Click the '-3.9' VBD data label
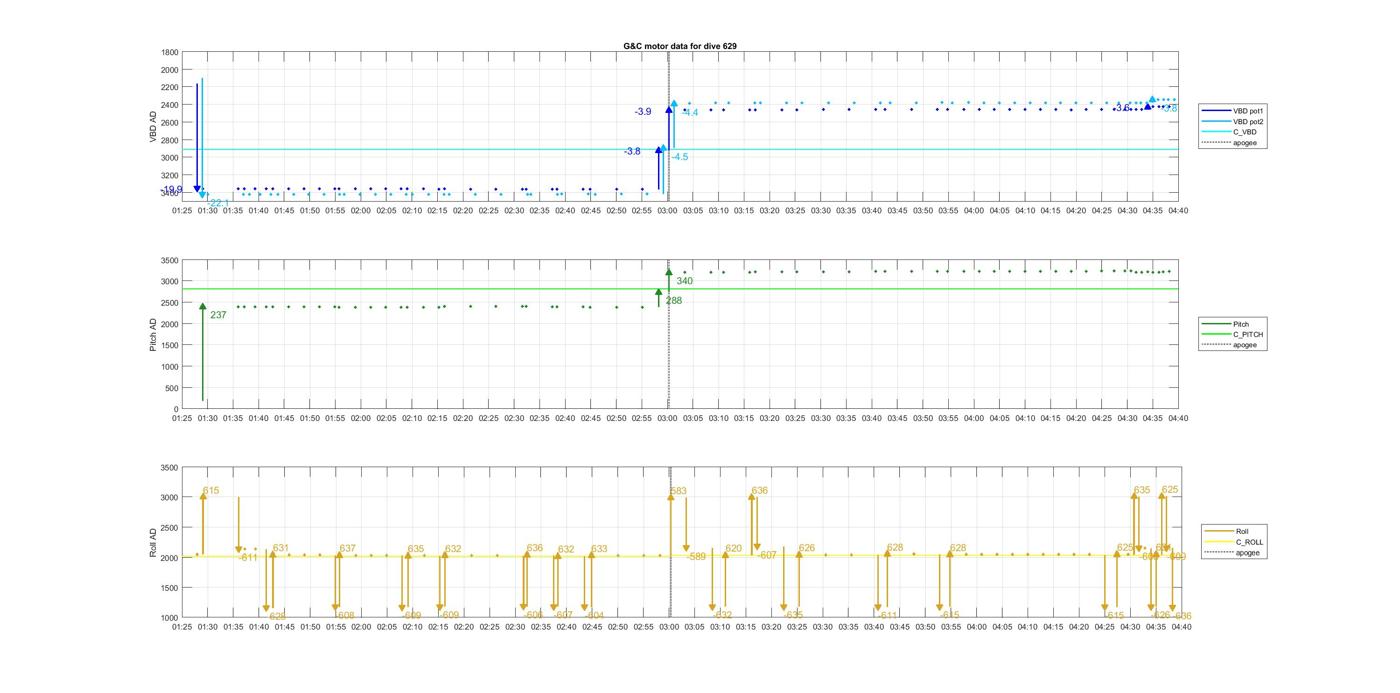The height and width of the screenshot is (693, 1400). click(643, 112)
